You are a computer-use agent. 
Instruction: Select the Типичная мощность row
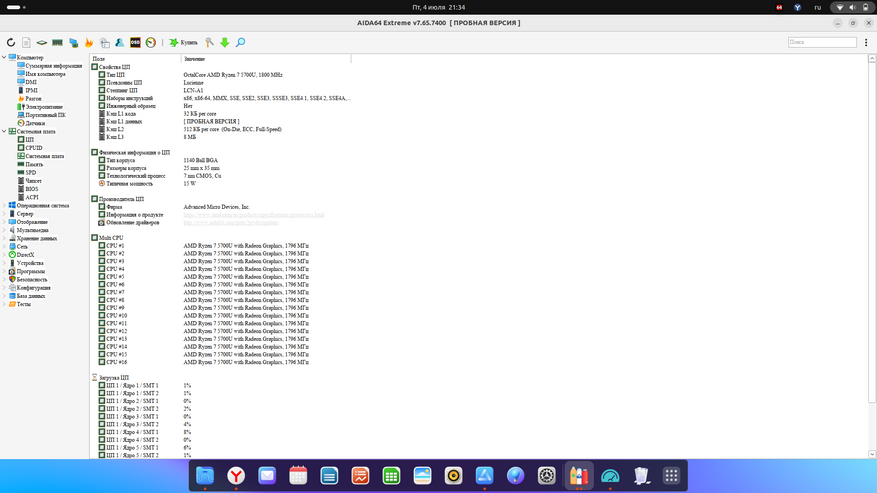tap(221, 184)
